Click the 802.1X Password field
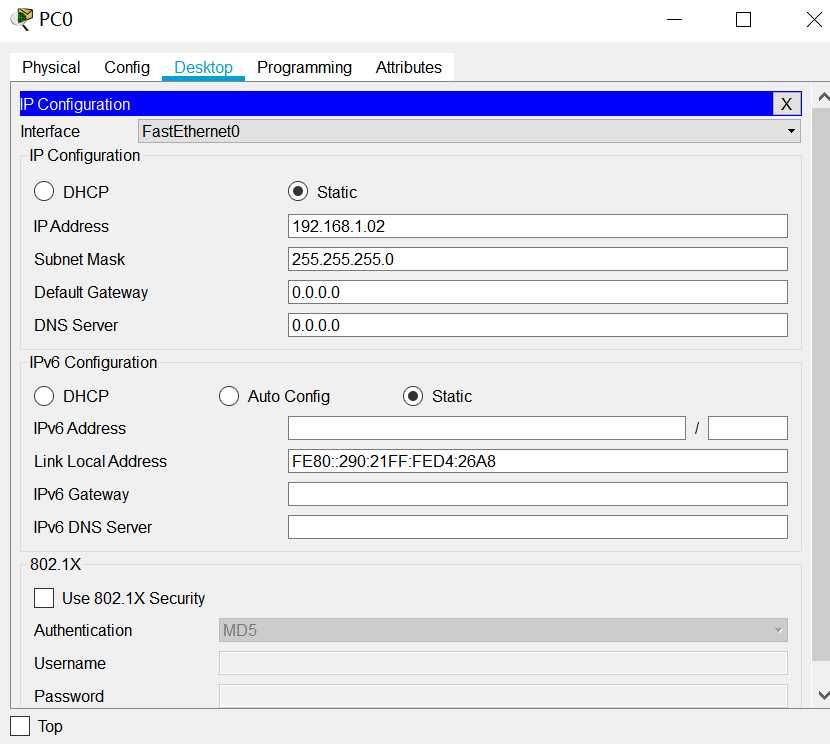Viewport: 830px width, 744px height. point(503,696)
